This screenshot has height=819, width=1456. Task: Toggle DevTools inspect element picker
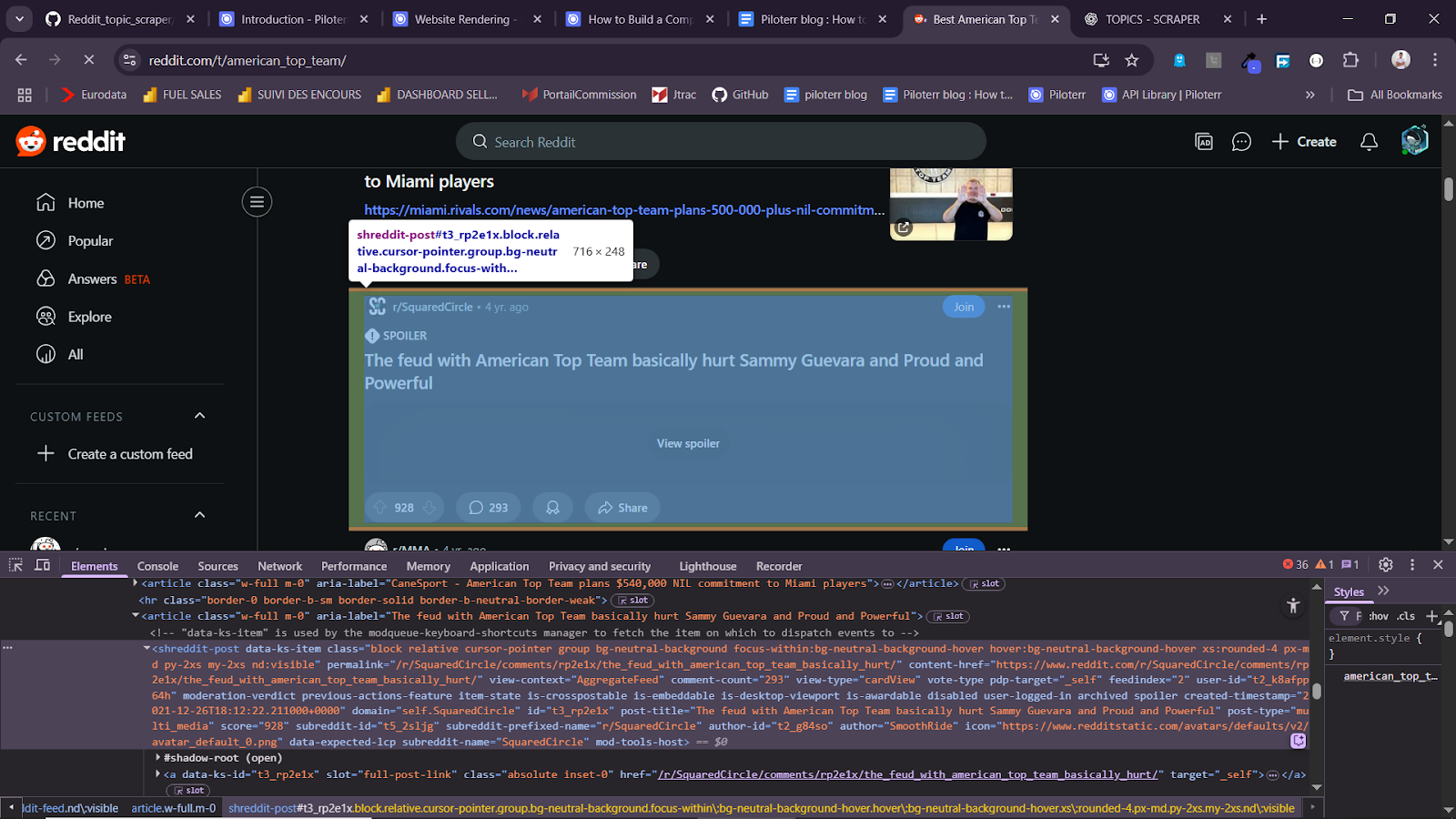15,565
